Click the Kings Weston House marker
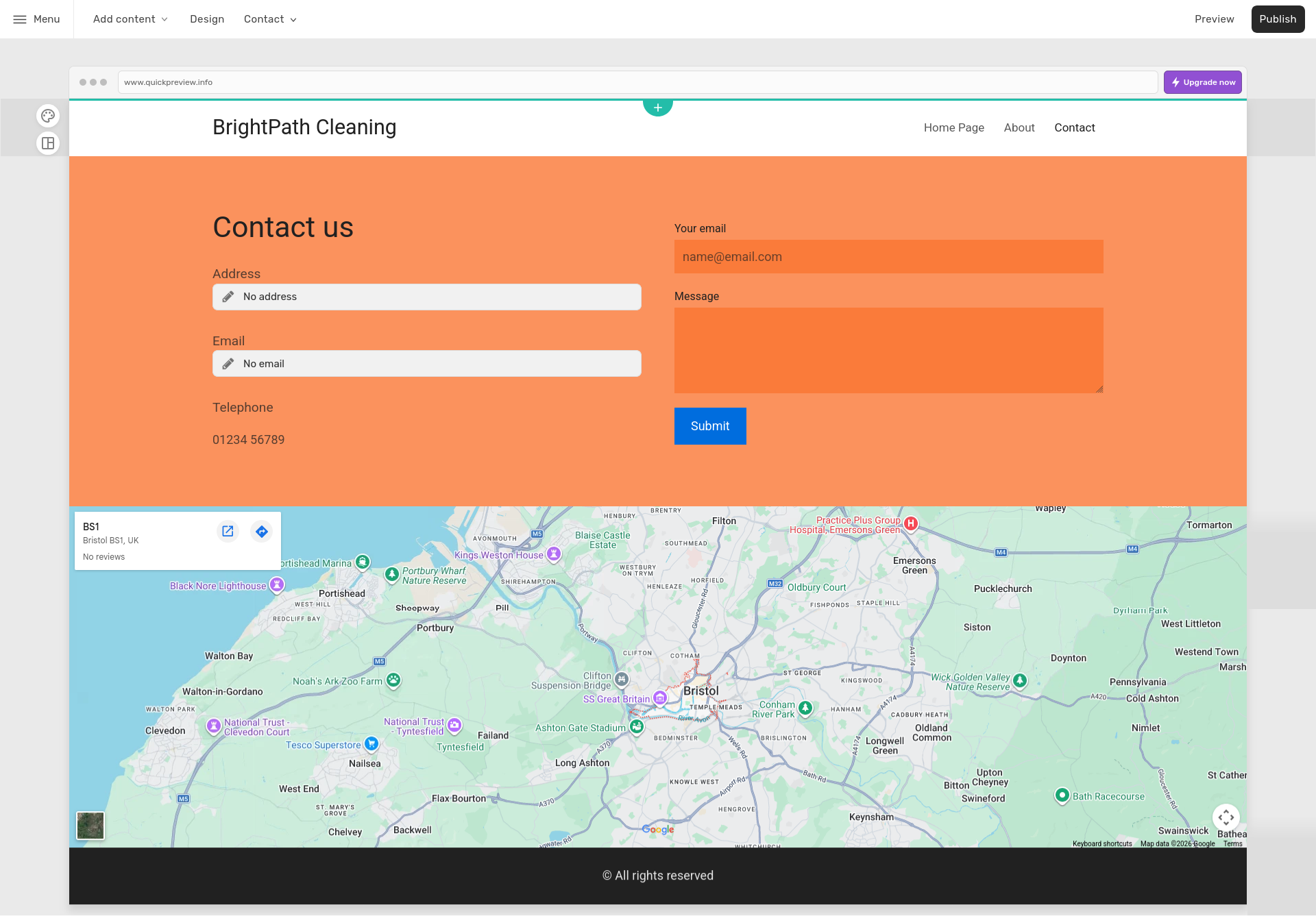 pyautogui.click(x=554, y=554)
